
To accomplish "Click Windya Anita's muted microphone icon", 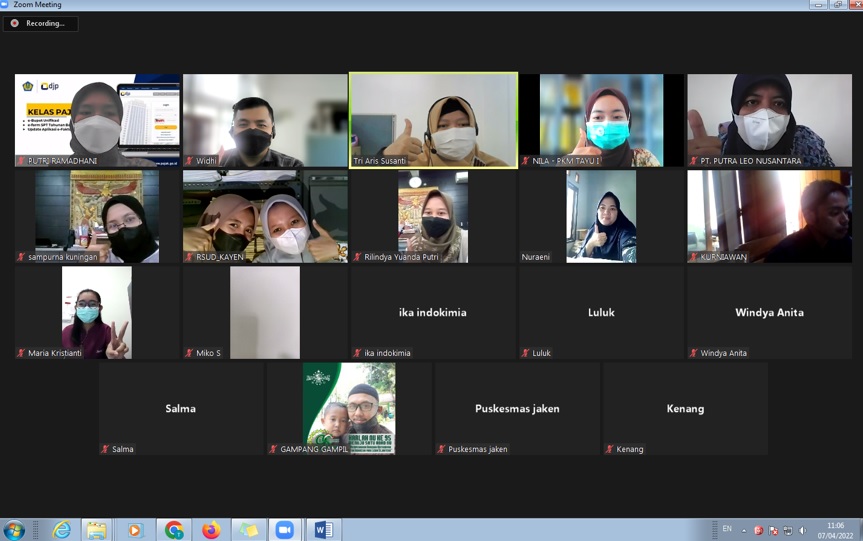I will point(693,353).
